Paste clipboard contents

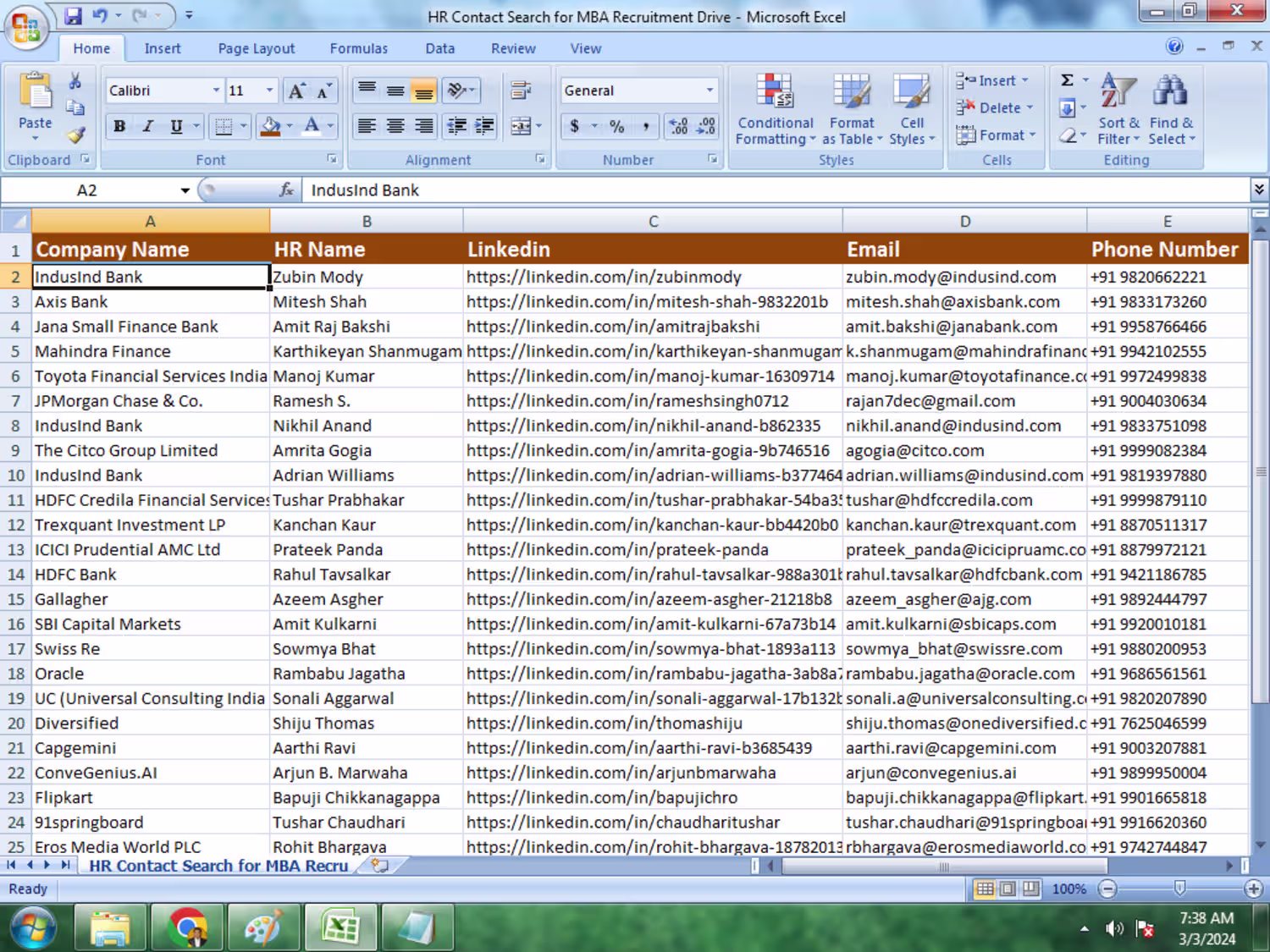pos(36,107)
